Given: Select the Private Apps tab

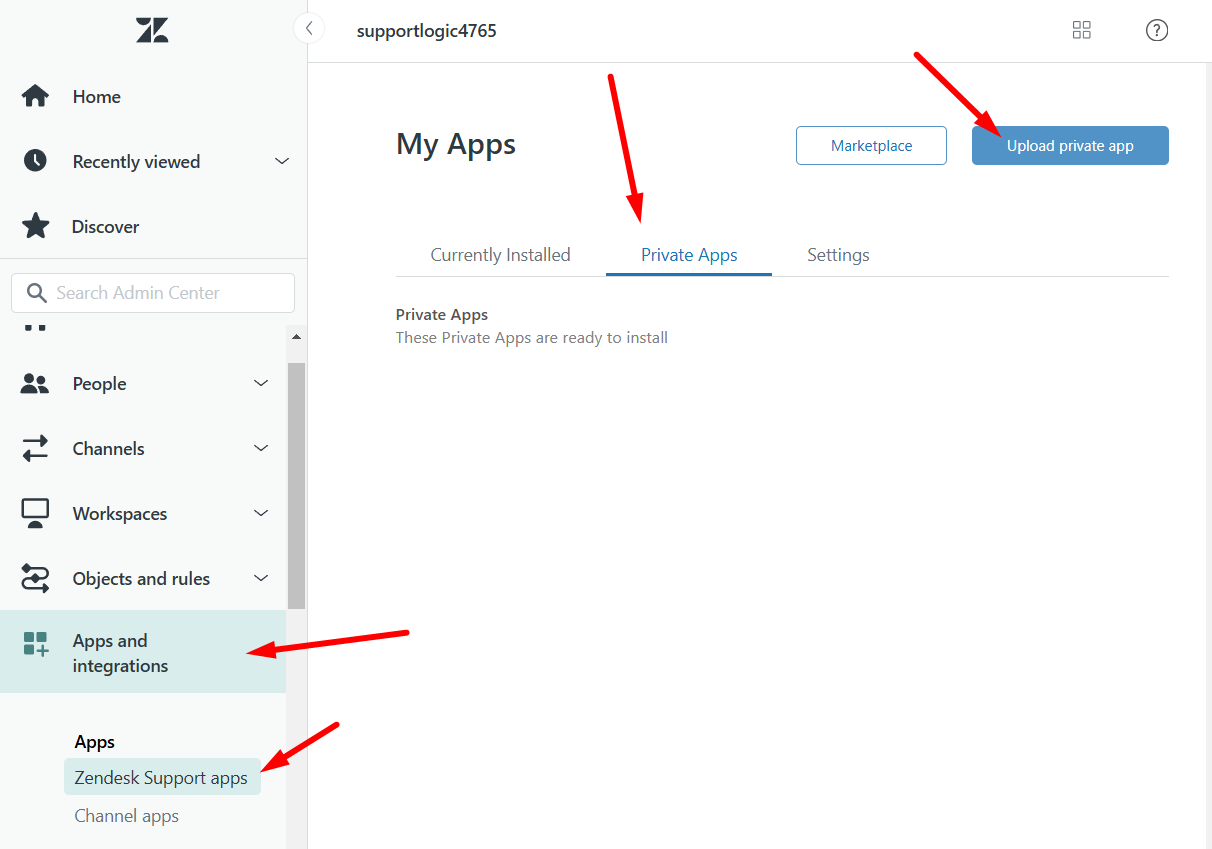Looking at the screenshot, I should [x=689, y=255].
